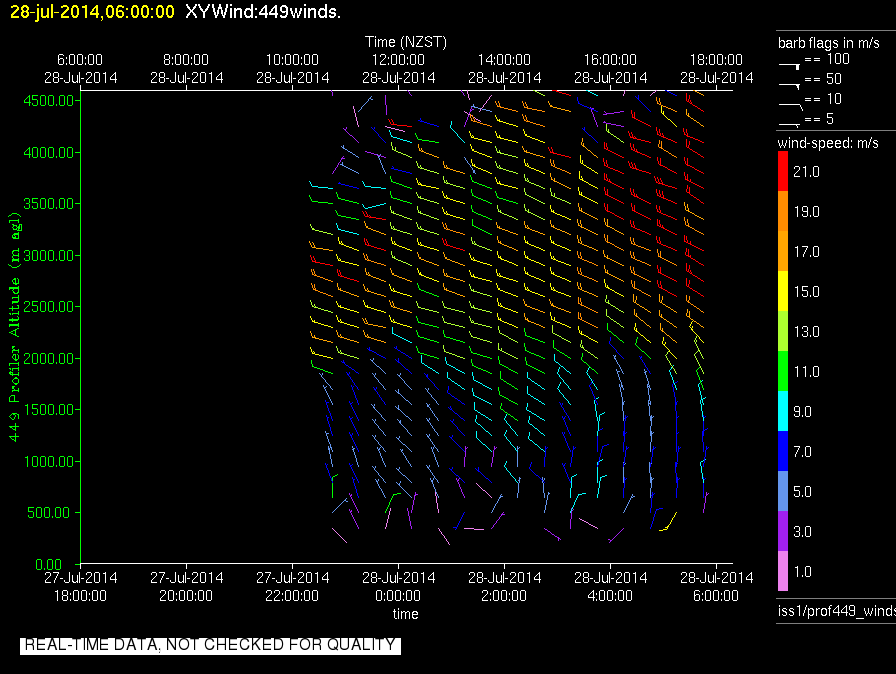896x674 pixels.
Task: Click the yellow 28-jul-2014,06:00:00 timestamp
Action: pos(91,12)
